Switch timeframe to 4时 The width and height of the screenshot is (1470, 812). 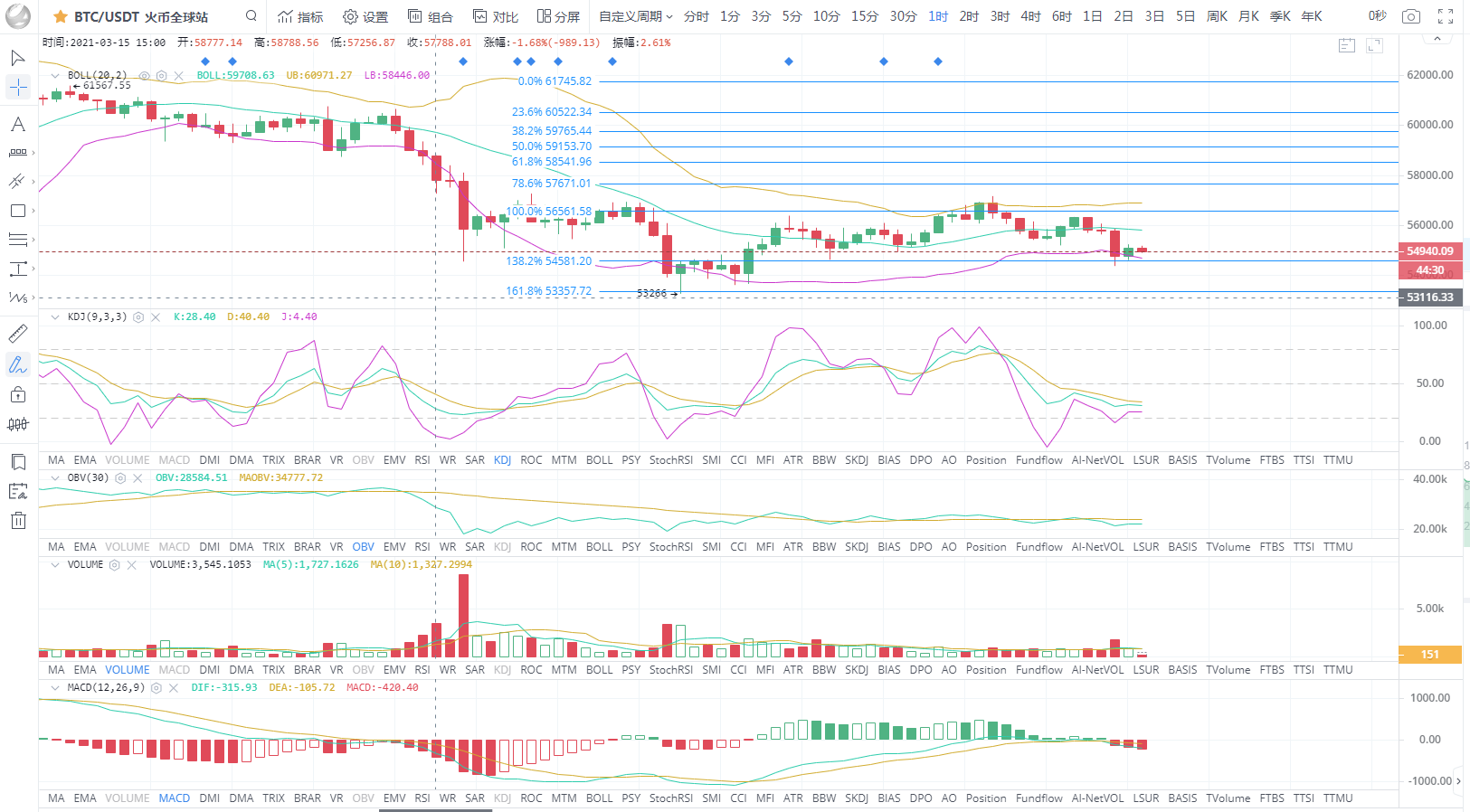1030,16
